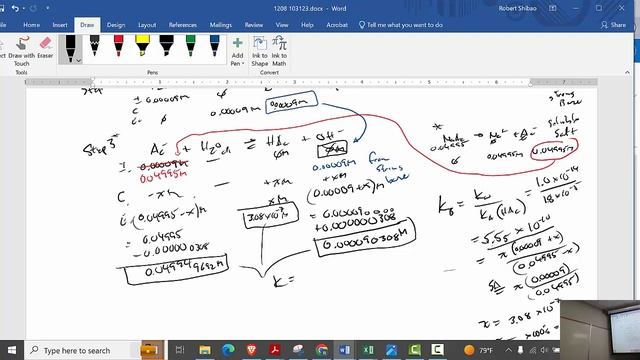Click the 79°F weather widget
Image resolution: width=640 pixels, height=360 pixels.
479,350
